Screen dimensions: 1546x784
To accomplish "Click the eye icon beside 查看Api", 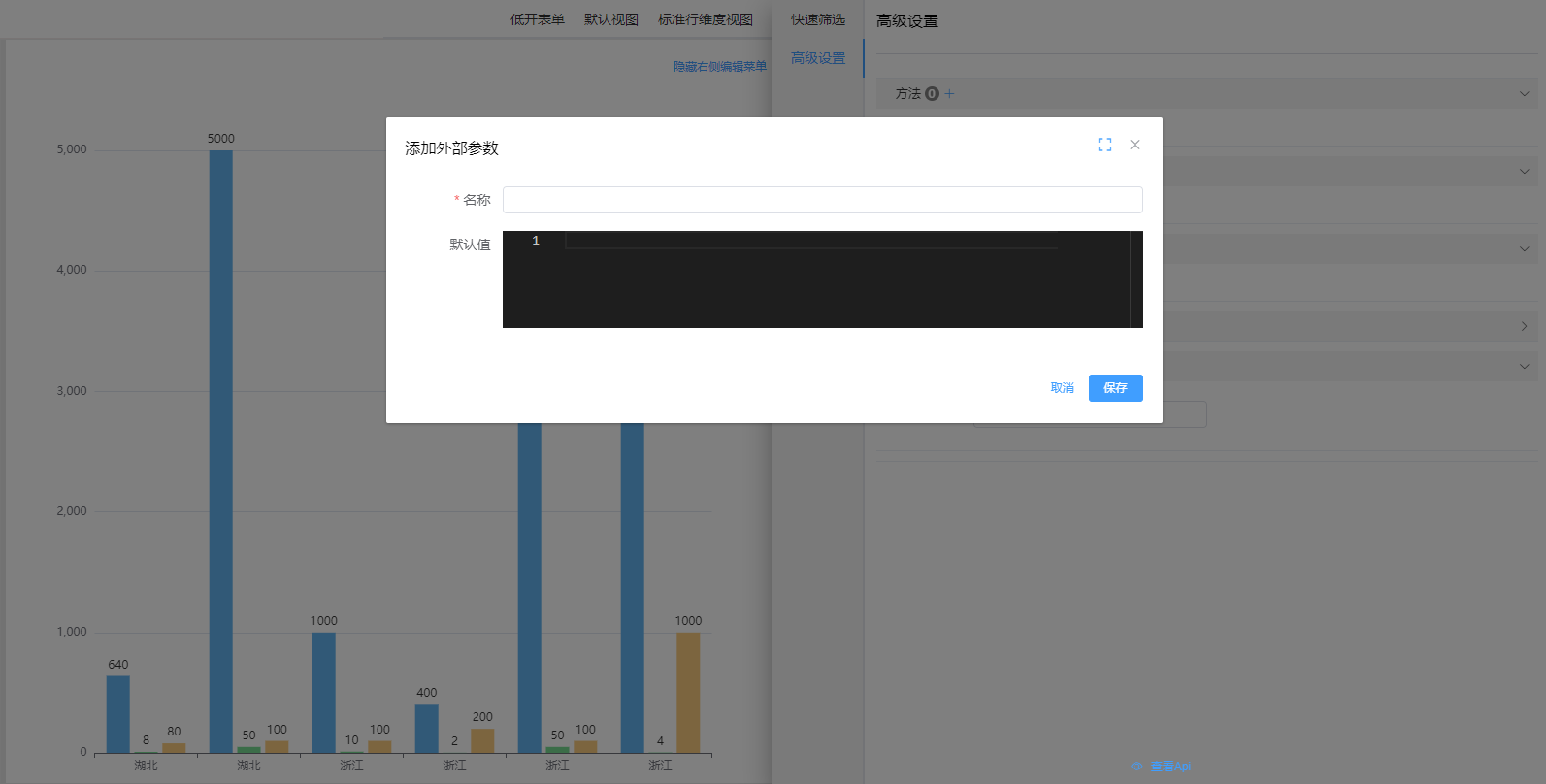I will coord(1136,767).
